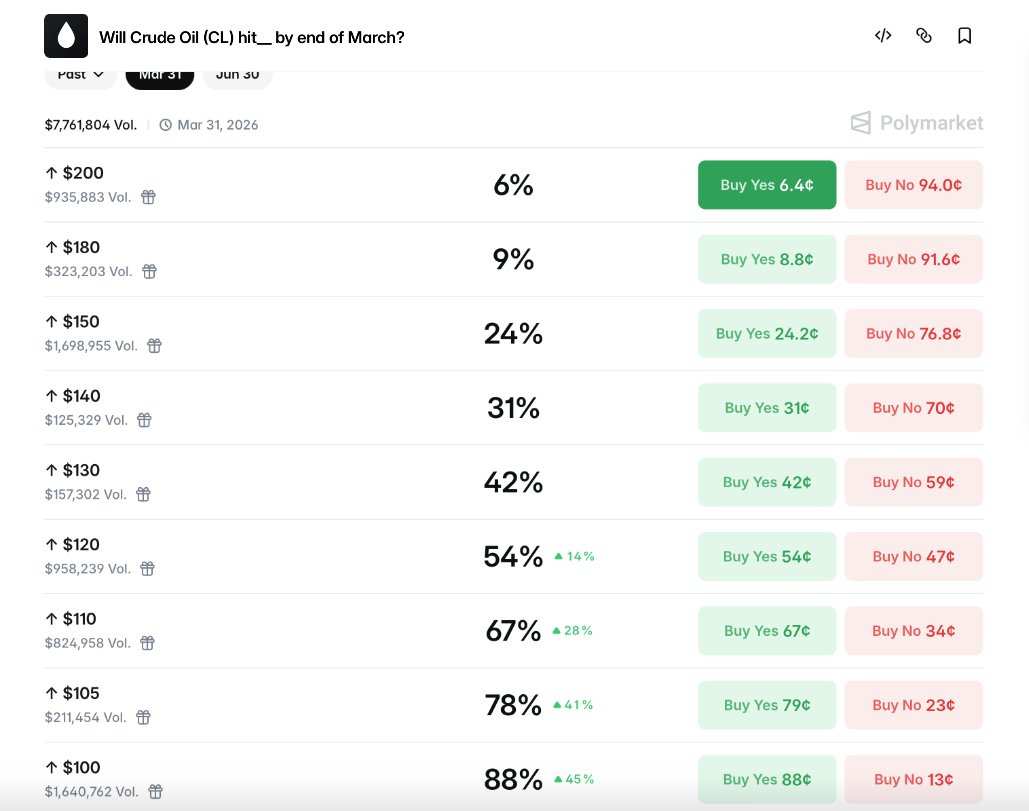Copy the market link icon

[923, 35]
